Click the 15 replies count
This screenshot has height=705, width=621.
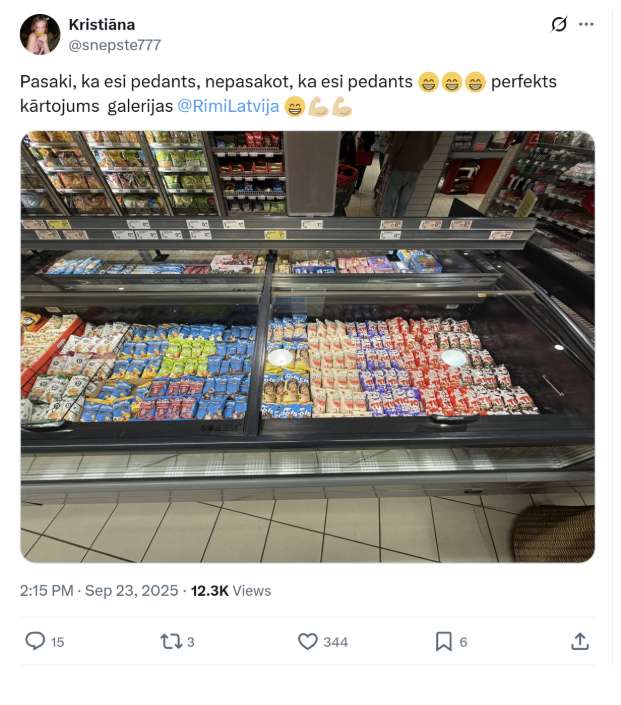[58, 642]
